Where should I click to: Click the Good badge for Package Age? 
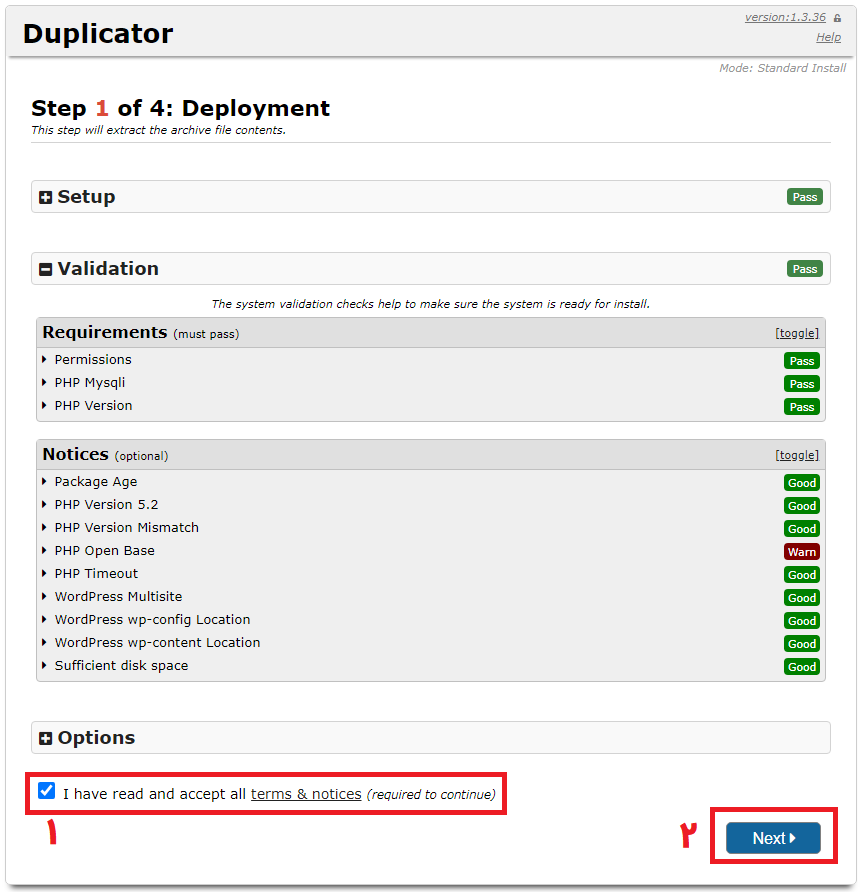coord(801,483)
